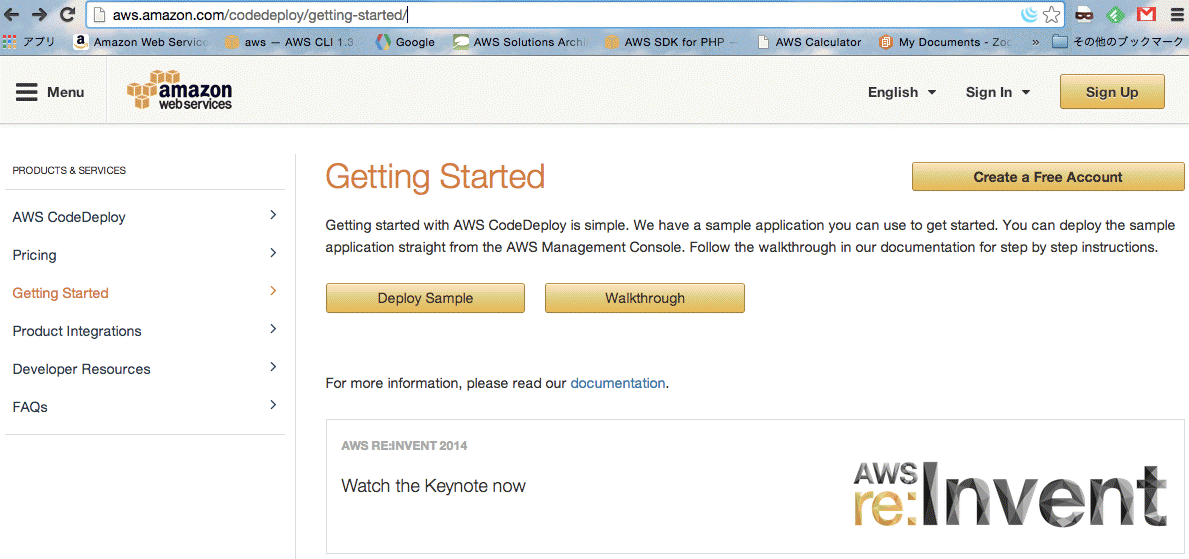1189x559 pixels.
Task: Click the blue swirl extension icon in address bar
Action: 1030,14
